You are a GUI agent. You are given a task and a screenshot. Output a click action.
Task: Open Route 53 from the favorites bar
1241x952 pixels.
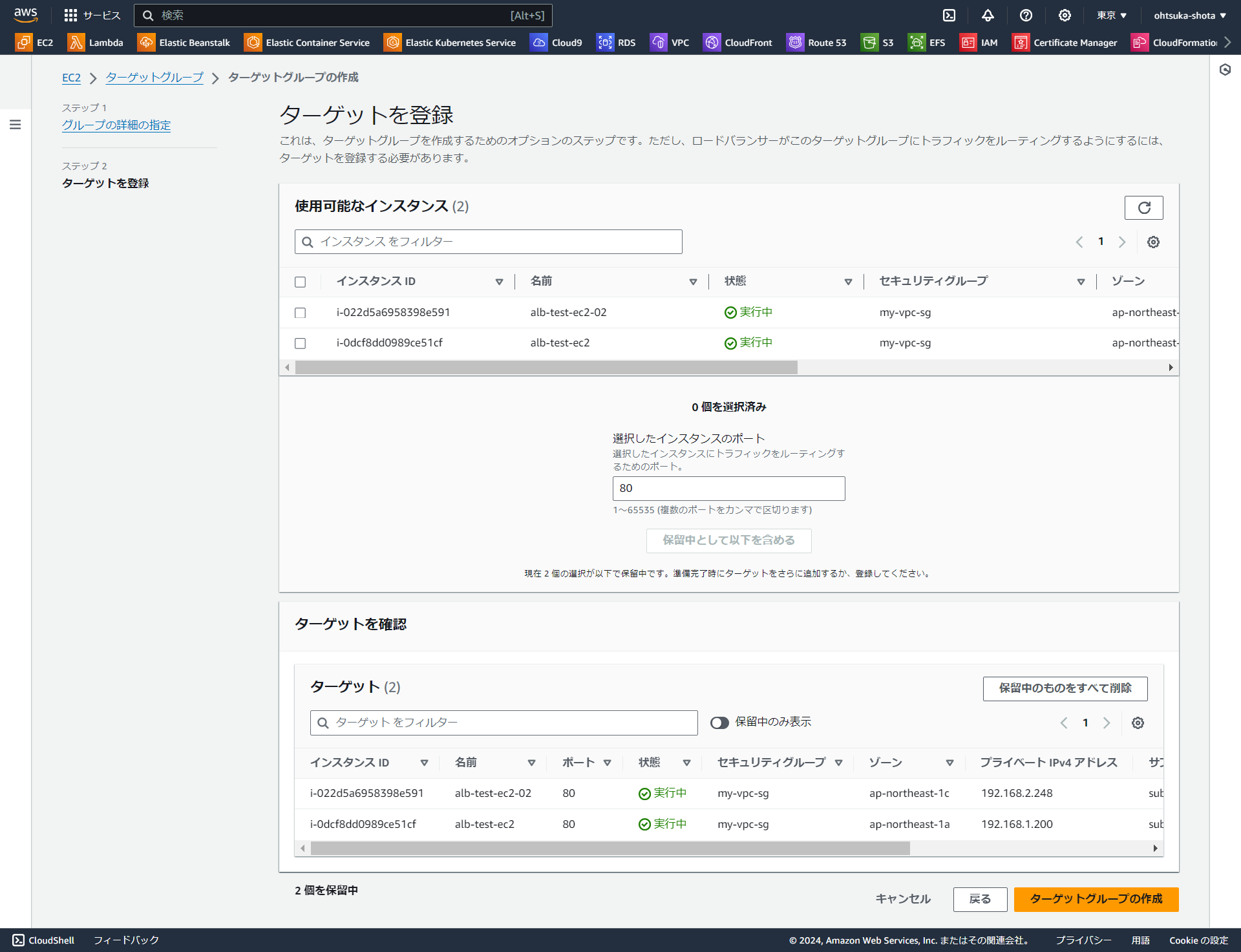(816, 42)
